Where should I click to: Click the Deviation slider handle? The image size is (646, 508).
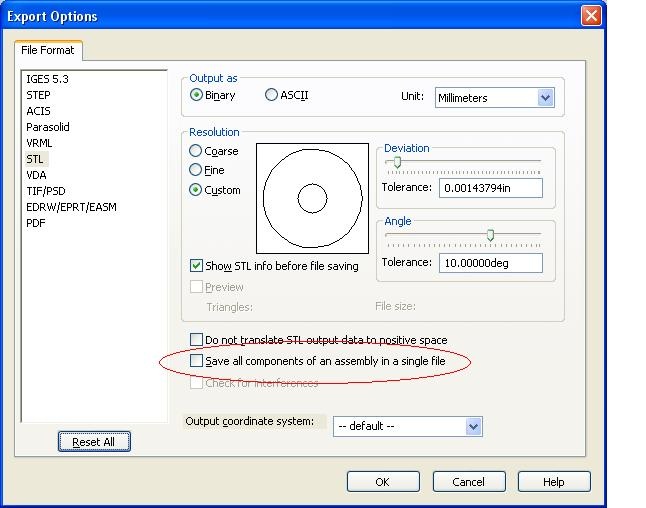(398, 162)
